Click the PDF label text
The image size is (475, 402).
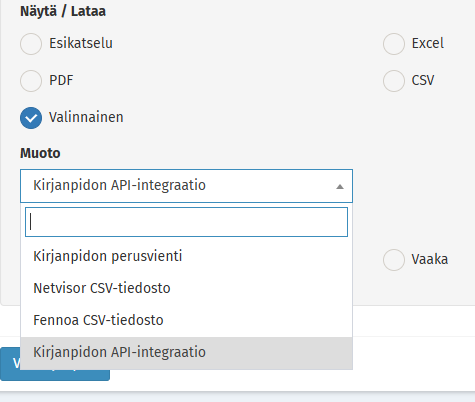[61, 80]
